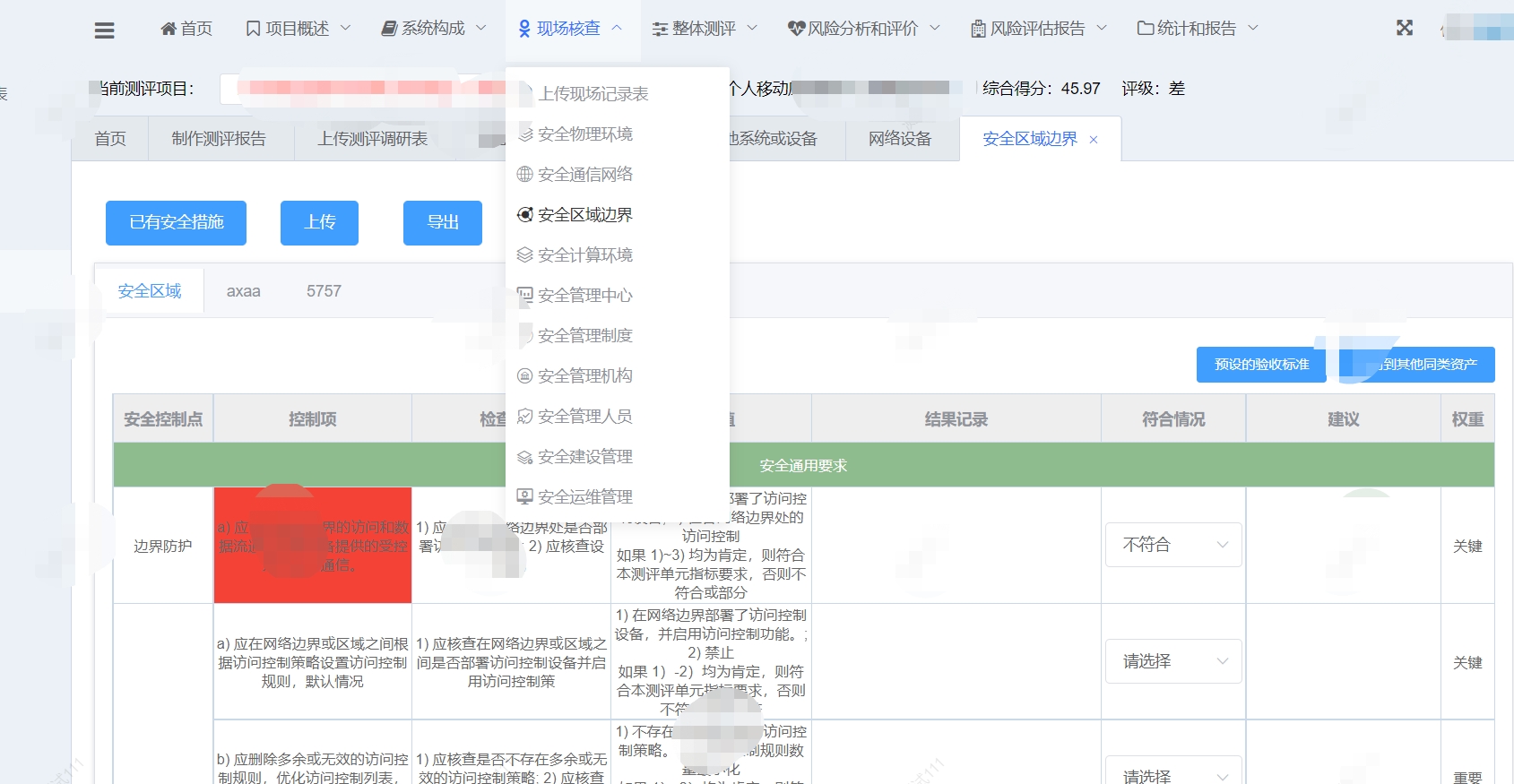Click the home icon beside 首页
1514x784 pixels.
[168, 29]
